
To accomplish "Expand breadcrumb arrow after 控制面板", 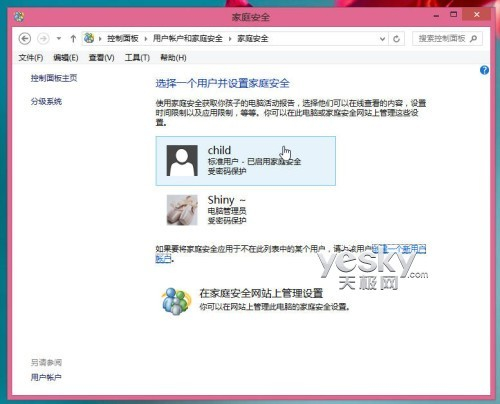I will pos(146,39).
